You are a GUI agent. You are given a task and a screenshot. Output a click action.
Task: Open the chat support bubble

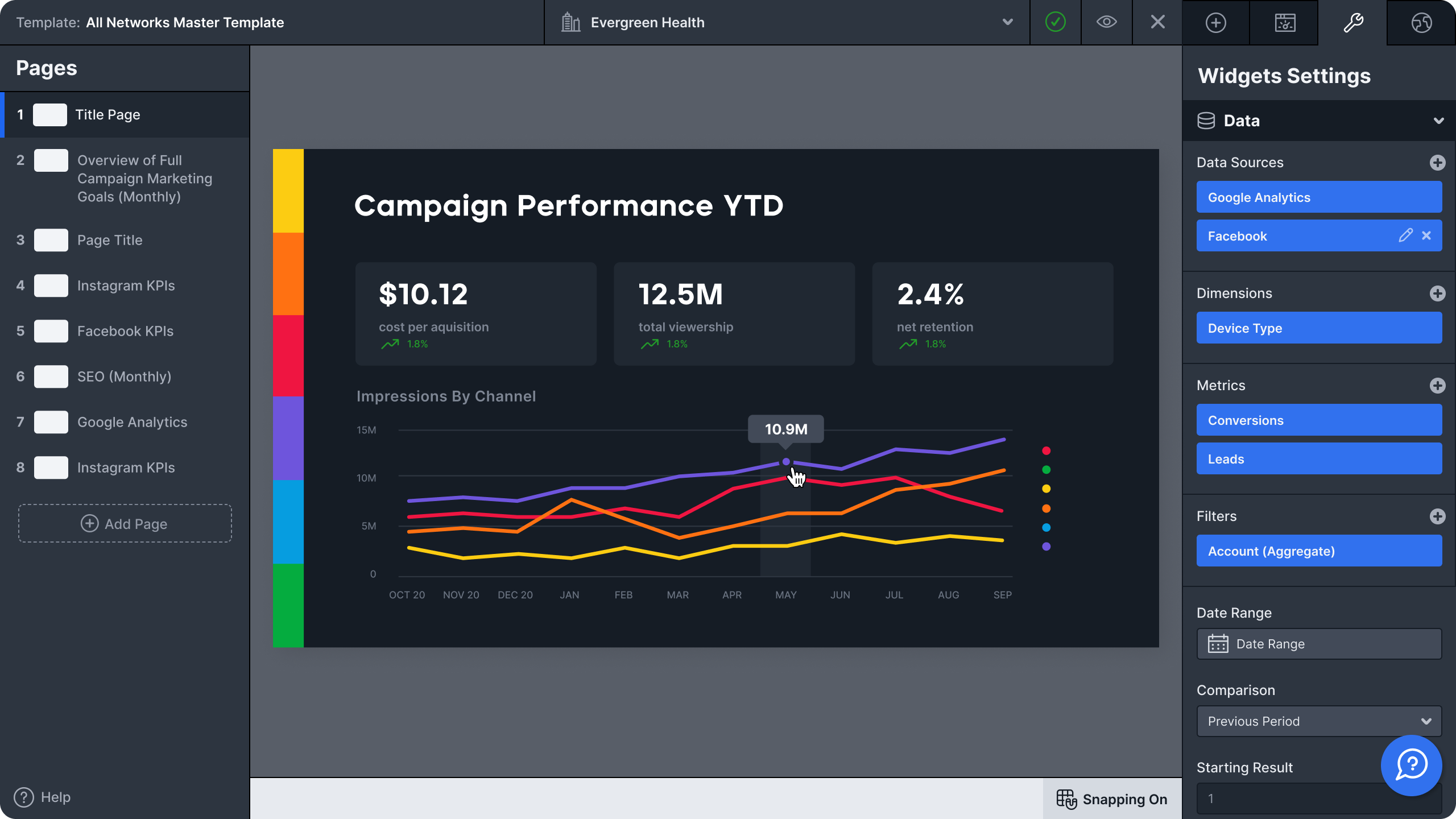(1411, 765)
